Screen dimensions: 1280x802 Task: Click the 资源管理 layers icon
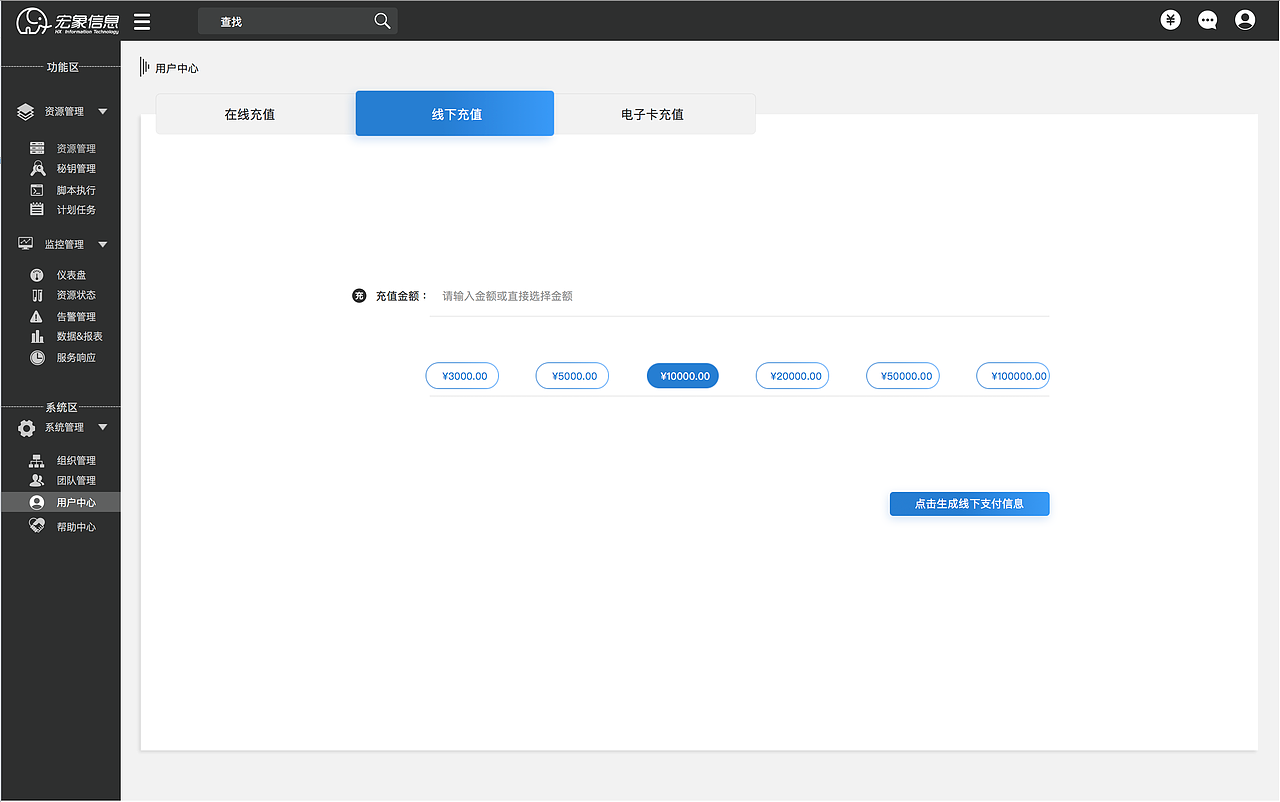(26, 112)
